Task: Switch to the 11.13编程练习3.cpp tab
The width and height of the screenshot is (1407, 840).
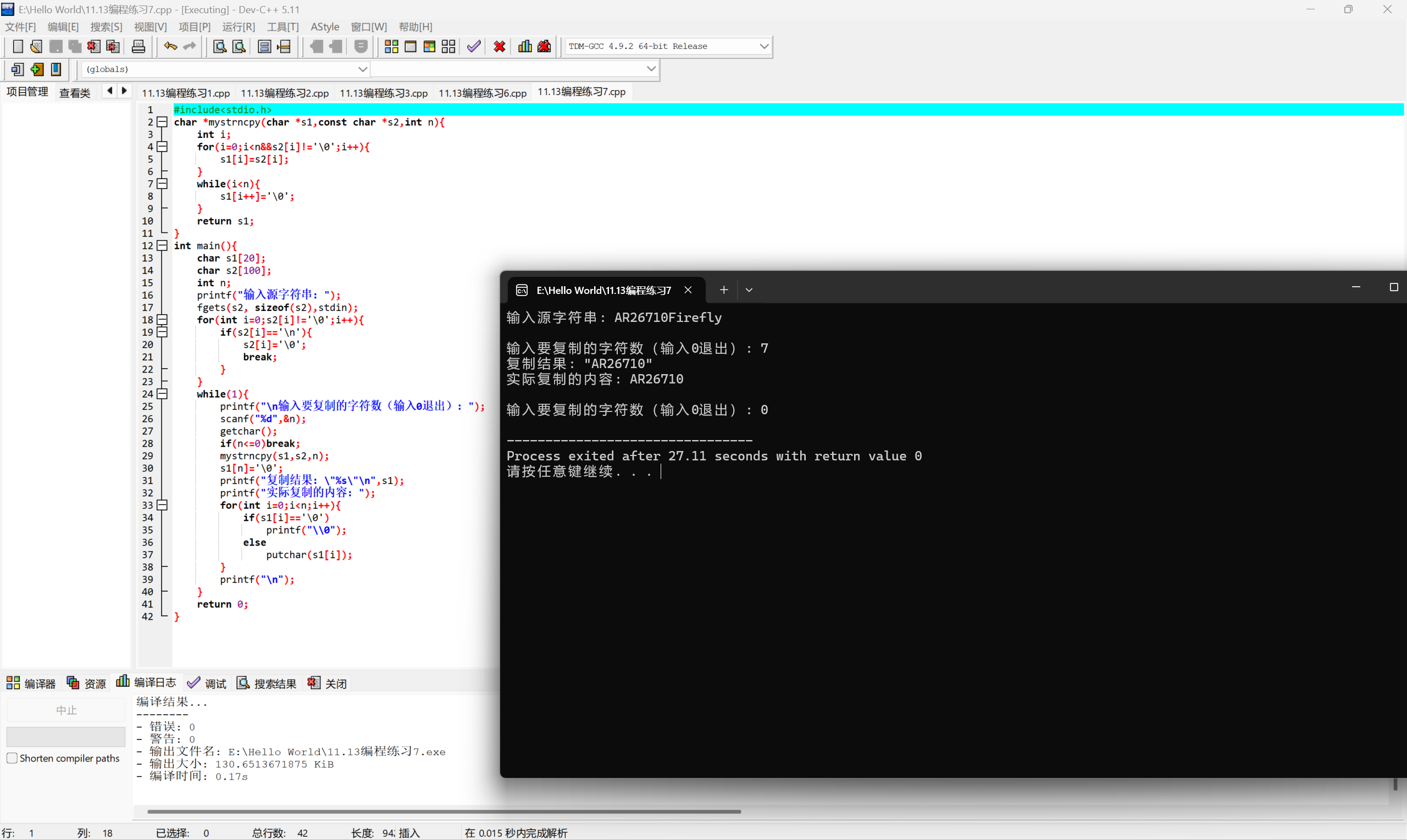Action: pyautogui.click(x=383, y=93)
